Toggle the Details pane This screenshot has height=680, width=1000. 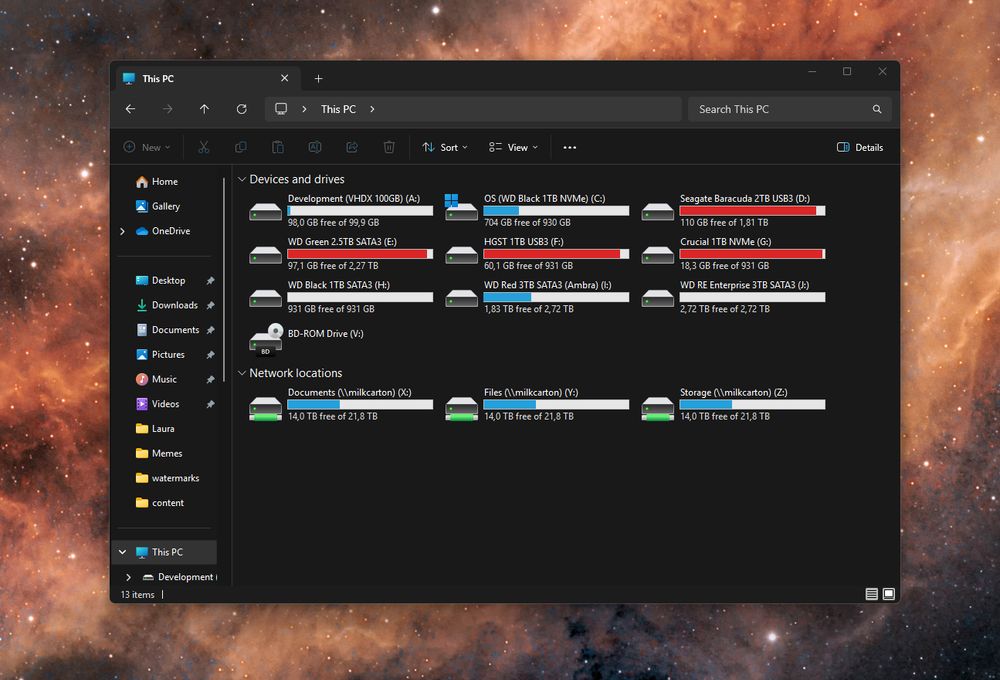[x=860, y=147]
